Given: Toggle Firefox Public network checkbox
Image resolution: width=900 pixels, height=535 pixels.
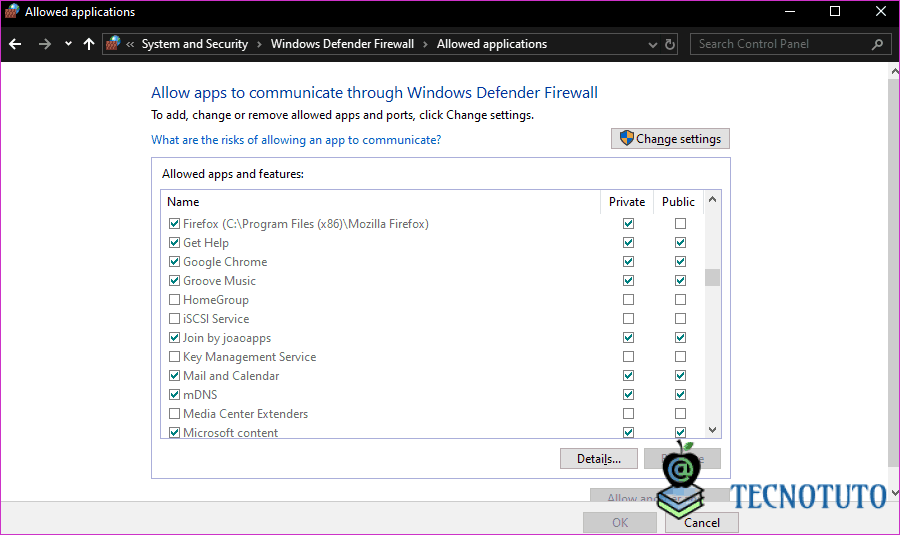Looking at the screenshot, I should pyautogui.click(x=680, y=224).
